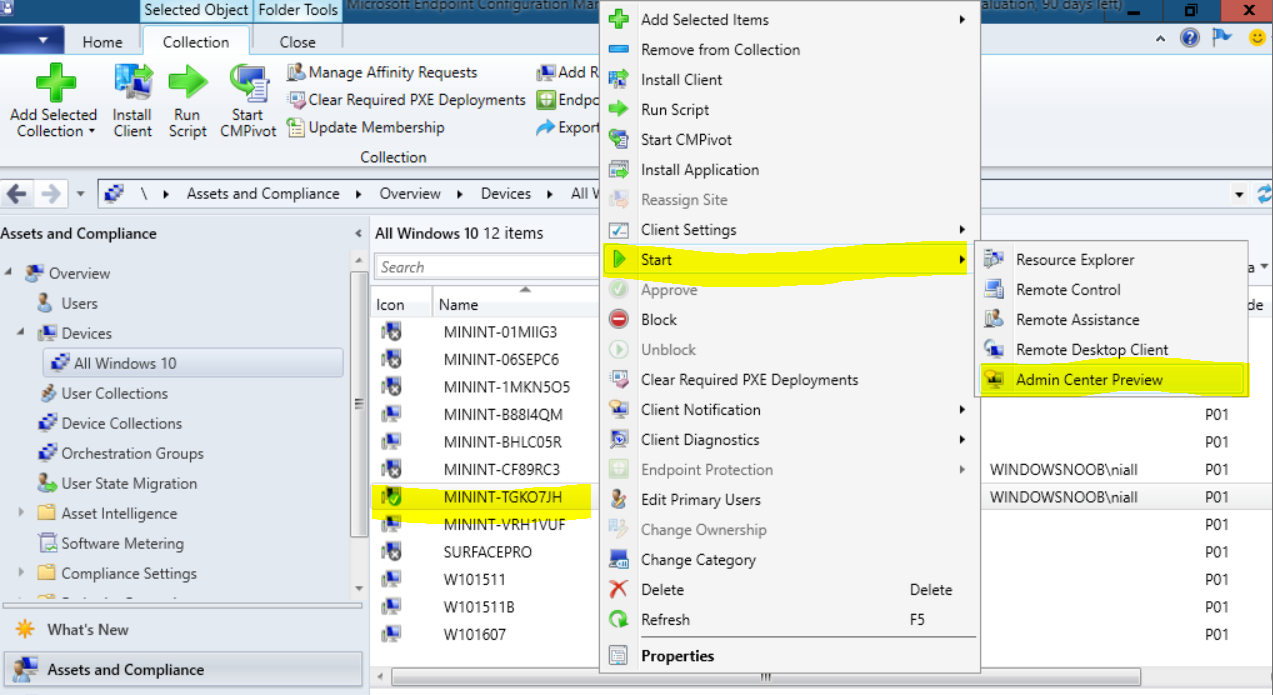Viewport: 1273px width, 695px height.
Task: Choose Properties from the context menu
Action: [x=788, y=656]
